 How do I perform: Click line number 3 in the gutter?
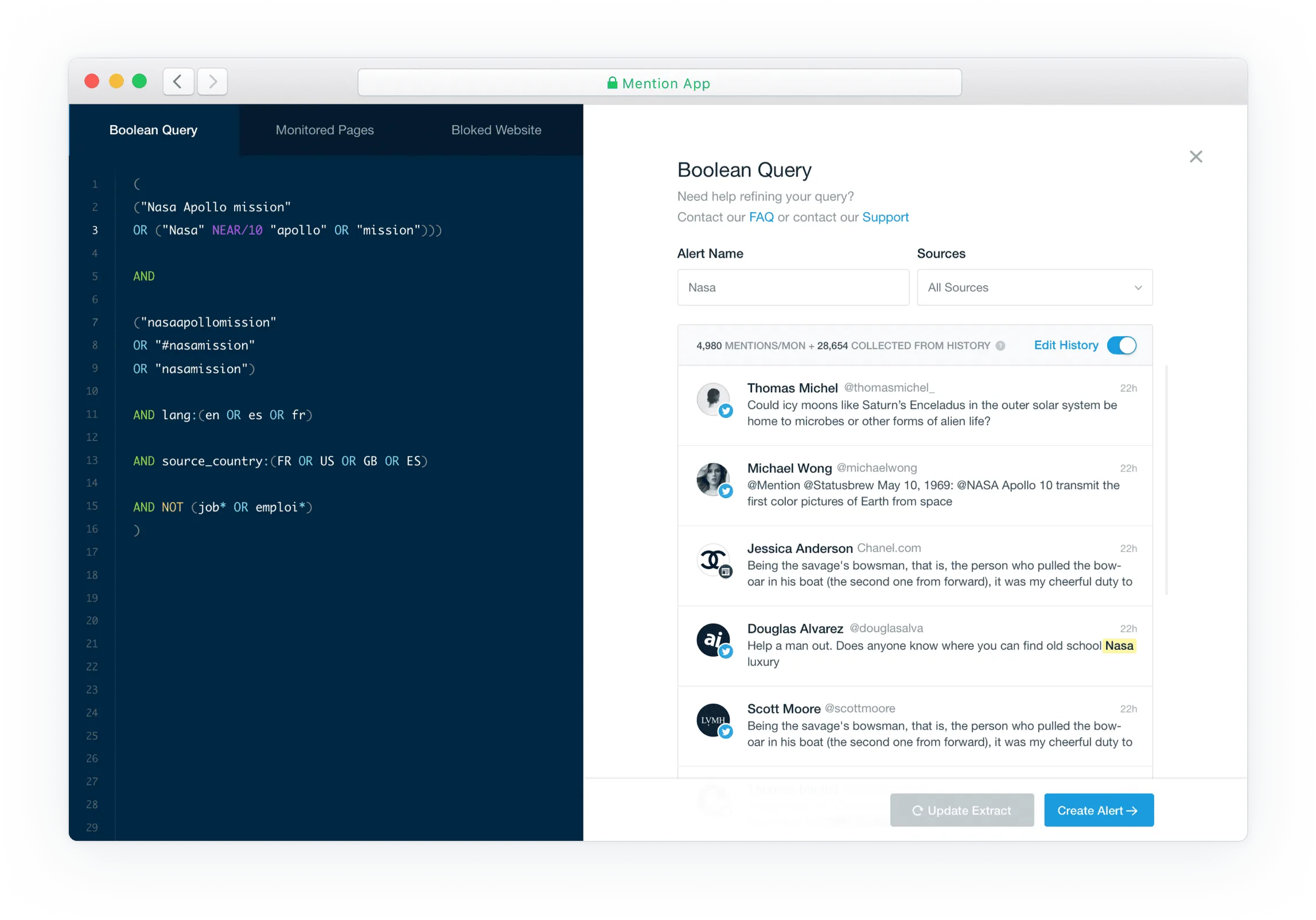point(95,231)
